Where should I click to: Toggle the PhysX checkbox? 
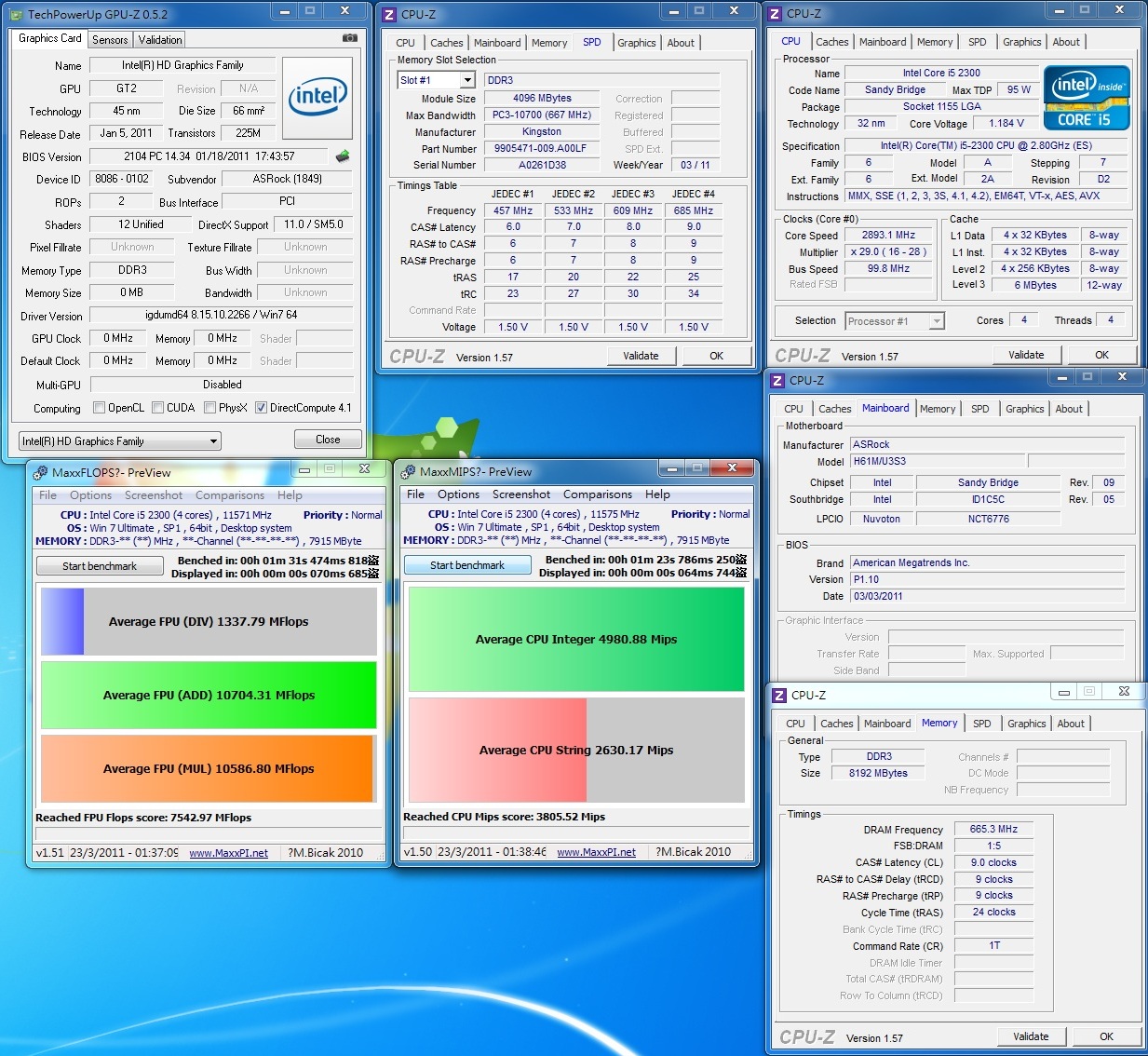point(210,407)
